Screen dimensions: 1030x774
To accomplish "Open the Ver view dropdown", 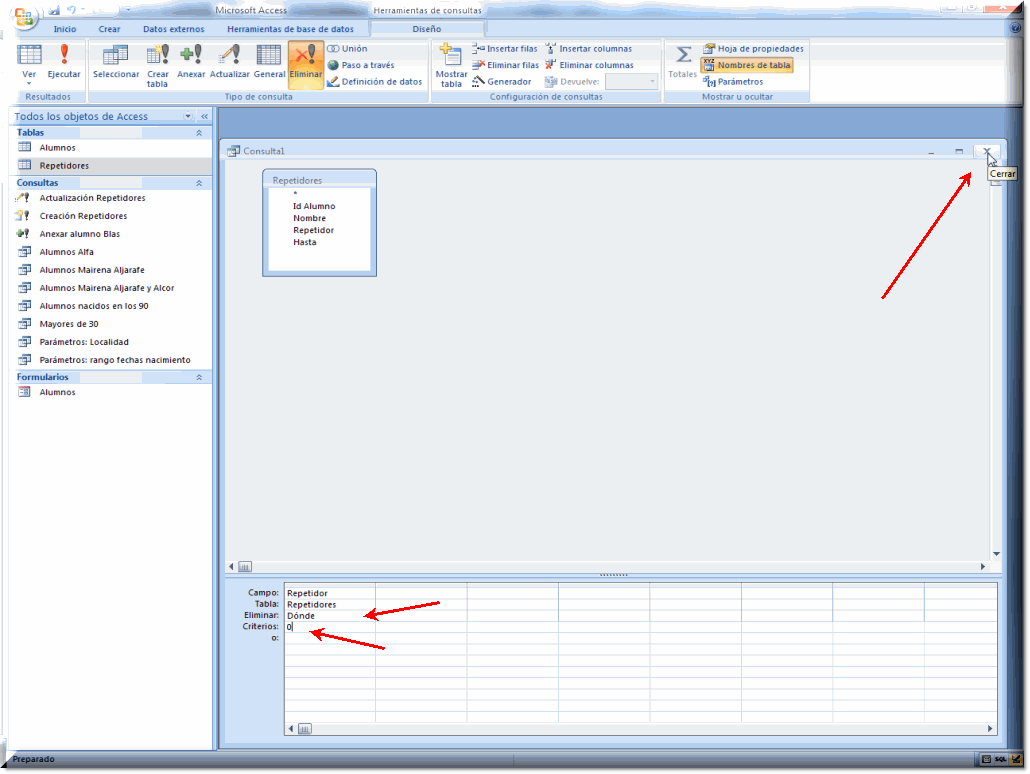I will 29,82.
